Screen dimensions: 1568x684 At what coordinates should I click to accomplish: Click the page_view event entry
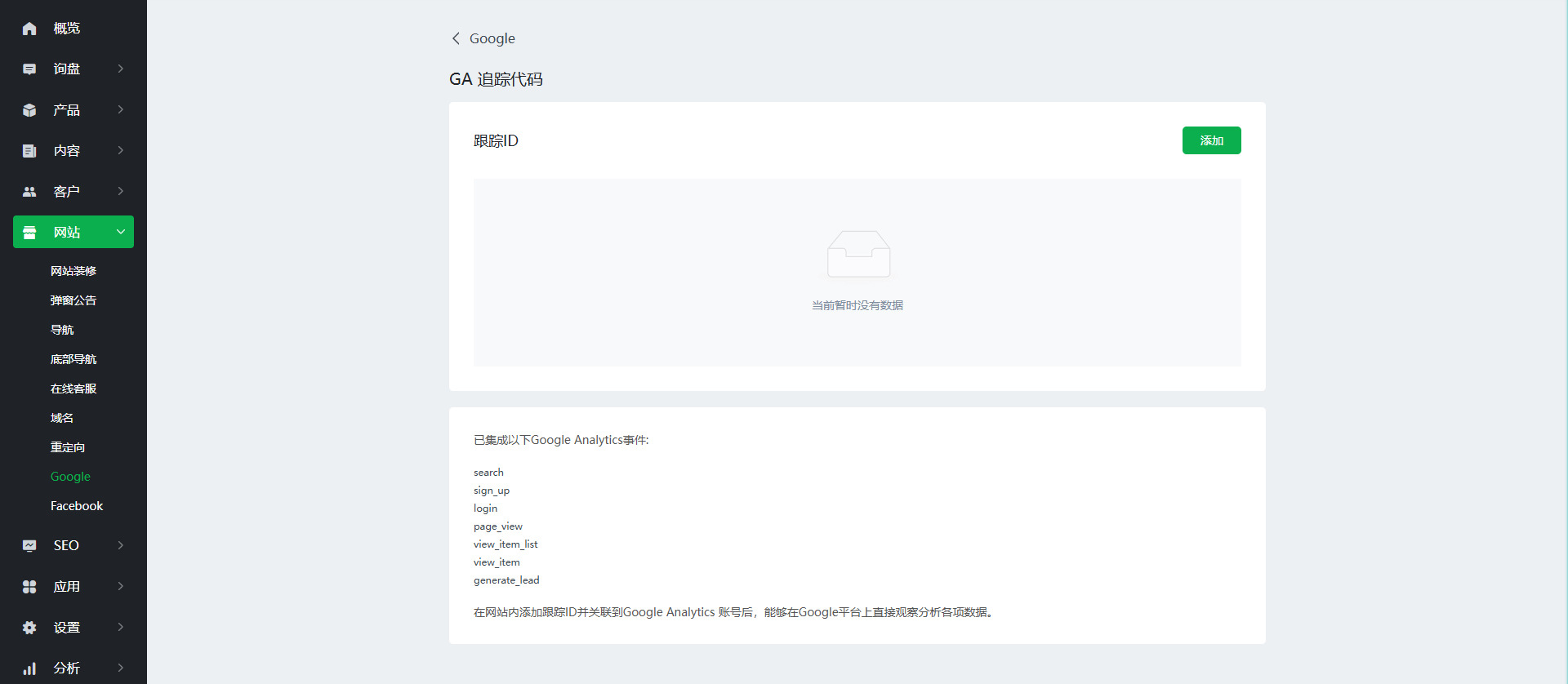[x=498, y=526]
